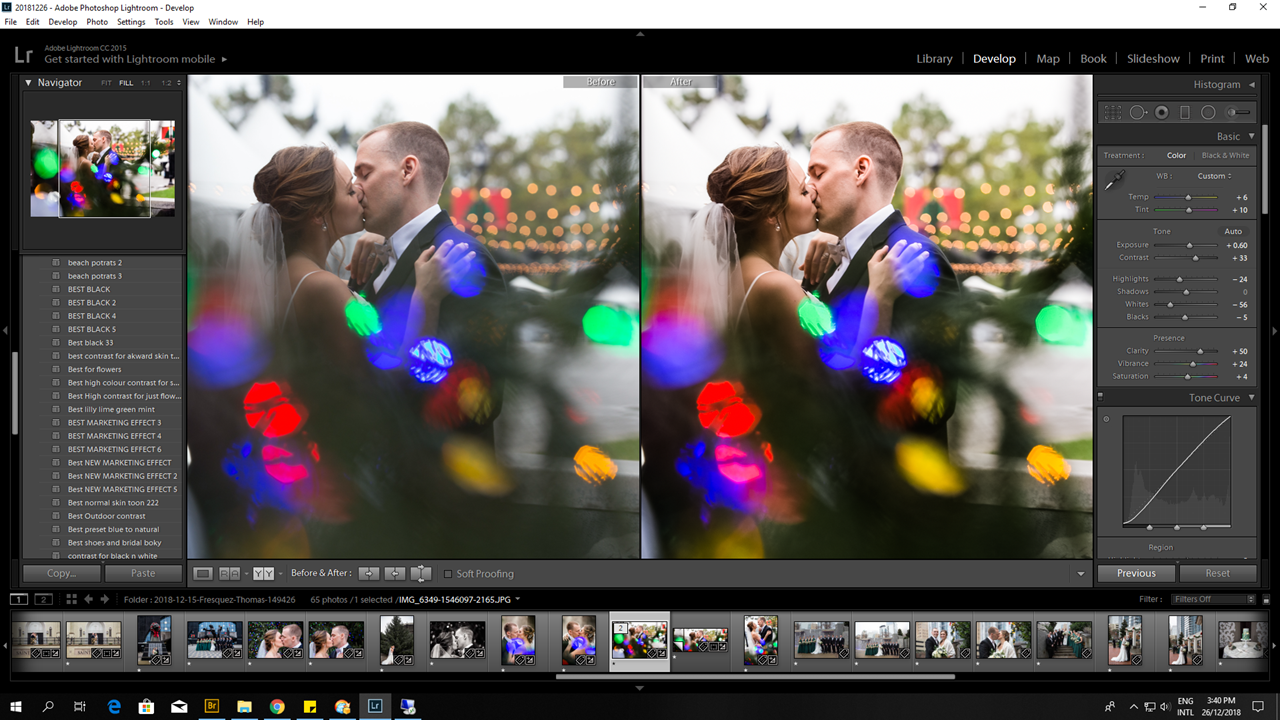The image size is (1280, 720).
Task: Click the R/A reference view icon
Action: [229, 573]
